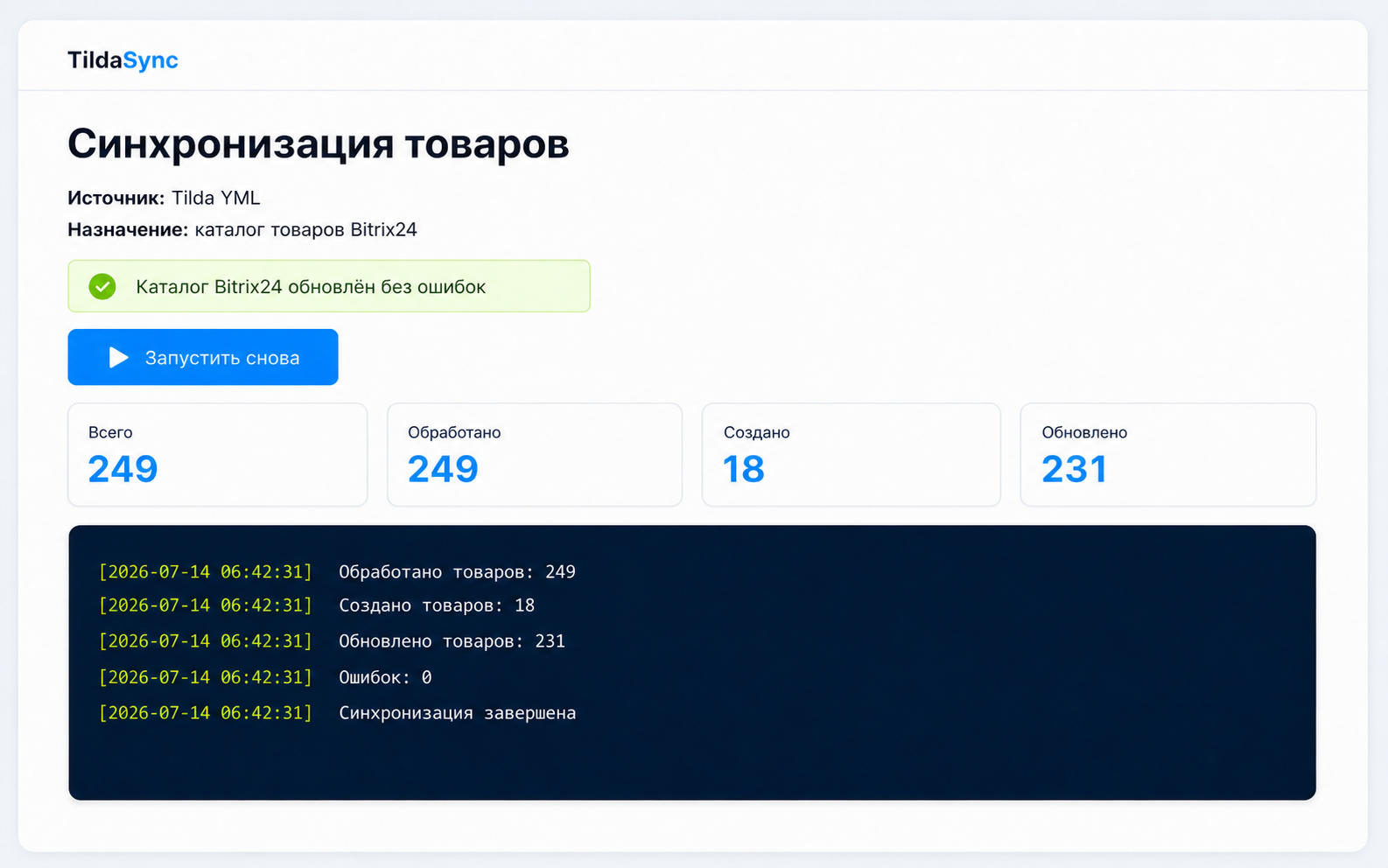This screenshot has height=868, width=1388.
Task: Click the timestamp next to Синхронизация завершена
Action: click(x=206, y=713)
